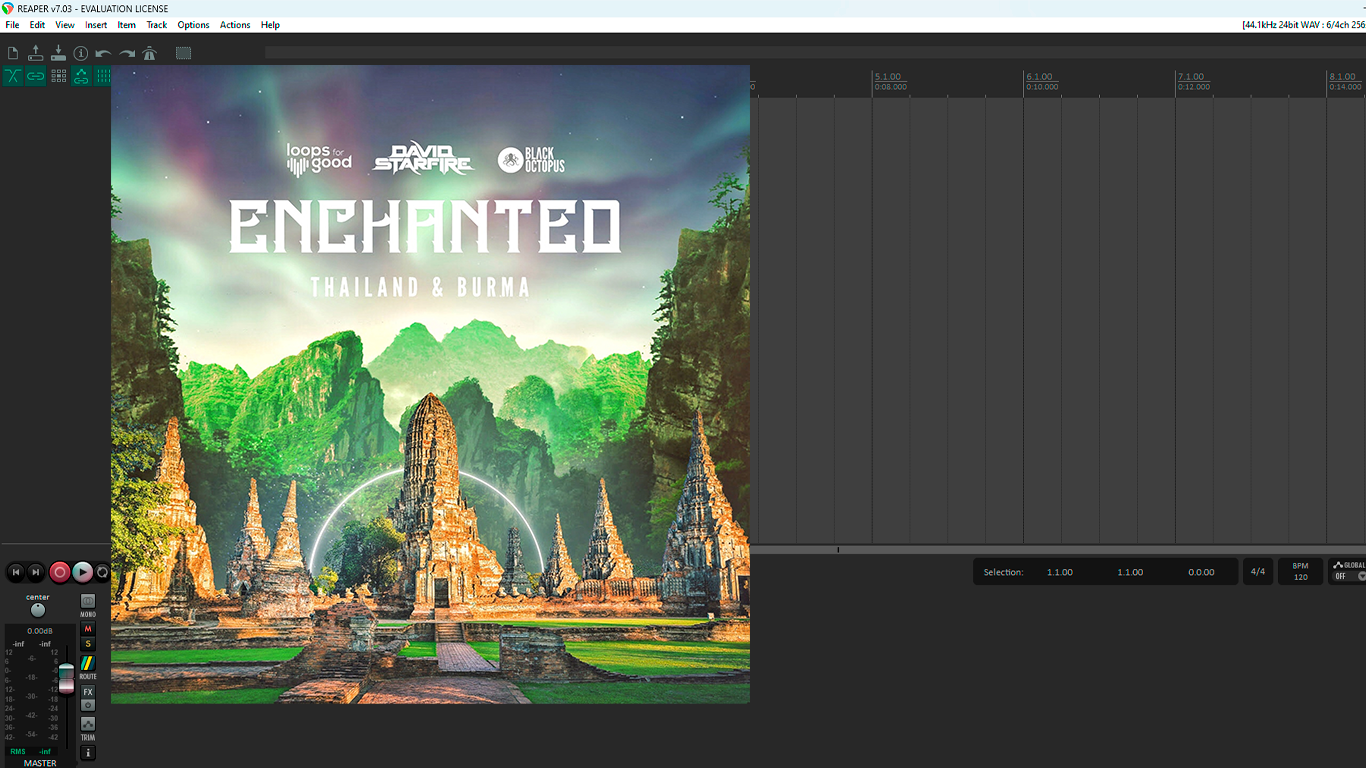Toggle the repeat loop button

coord(102,572)
